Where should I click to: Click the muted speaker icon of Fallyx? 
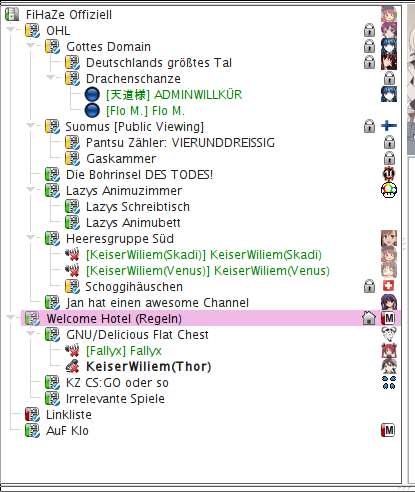point(72,351)
